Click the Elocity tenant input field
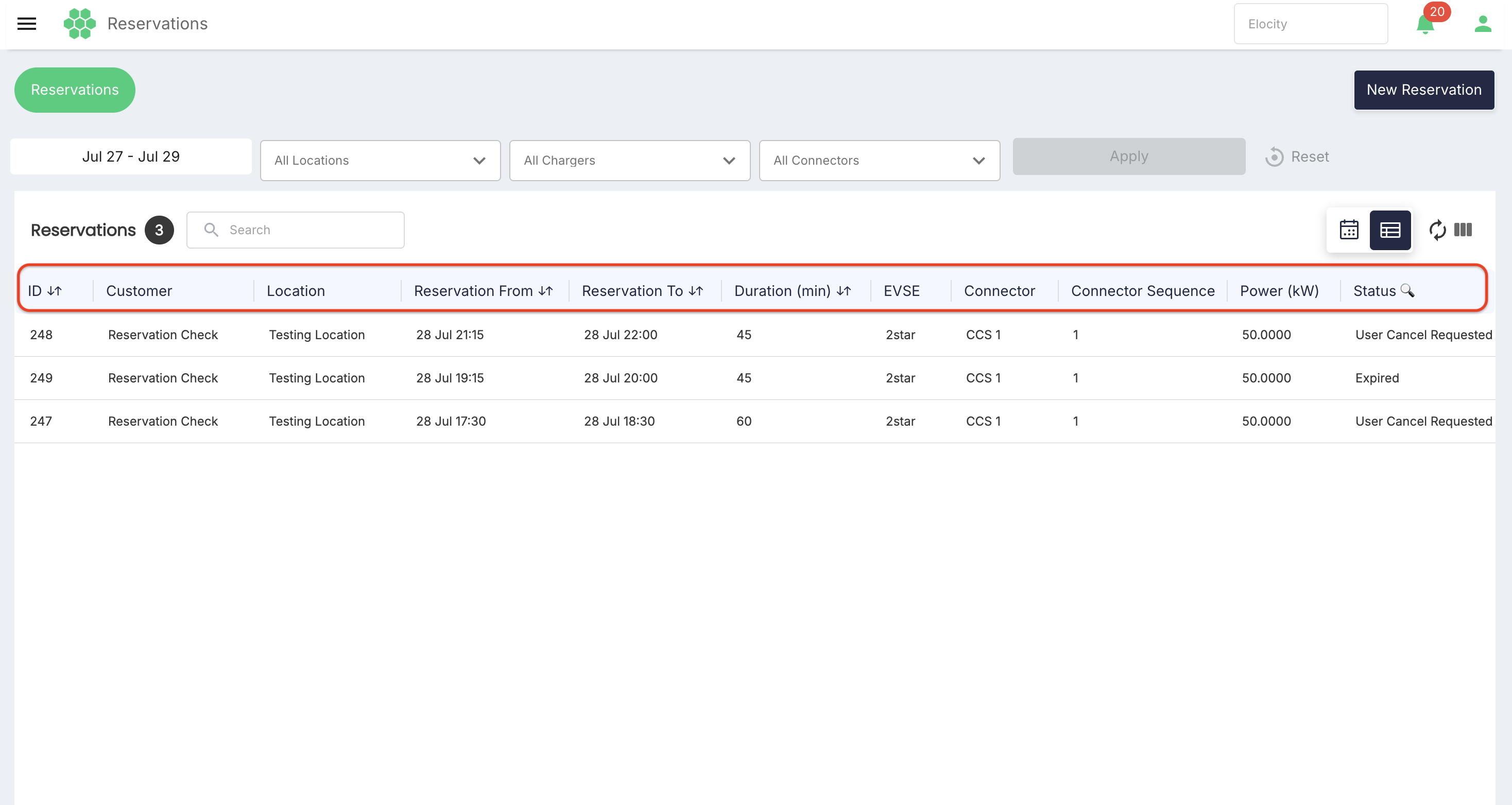 tap(1311, 24)
